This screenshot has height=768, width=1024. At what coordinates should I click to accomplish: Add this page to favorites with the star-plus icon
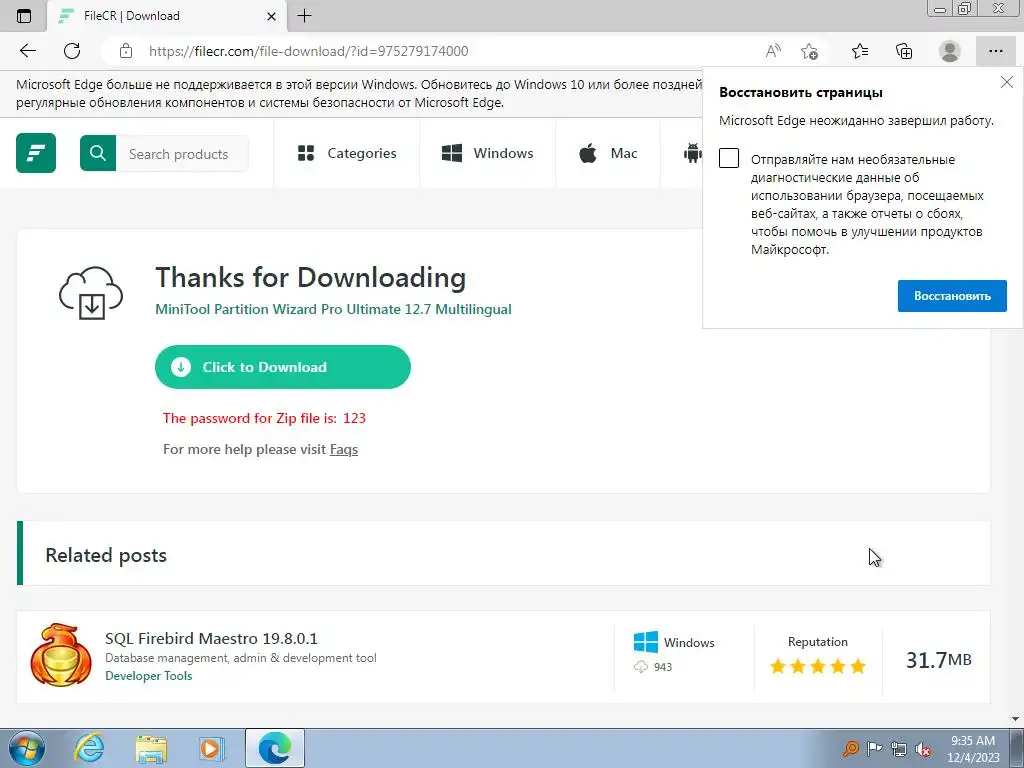(809, 51)
